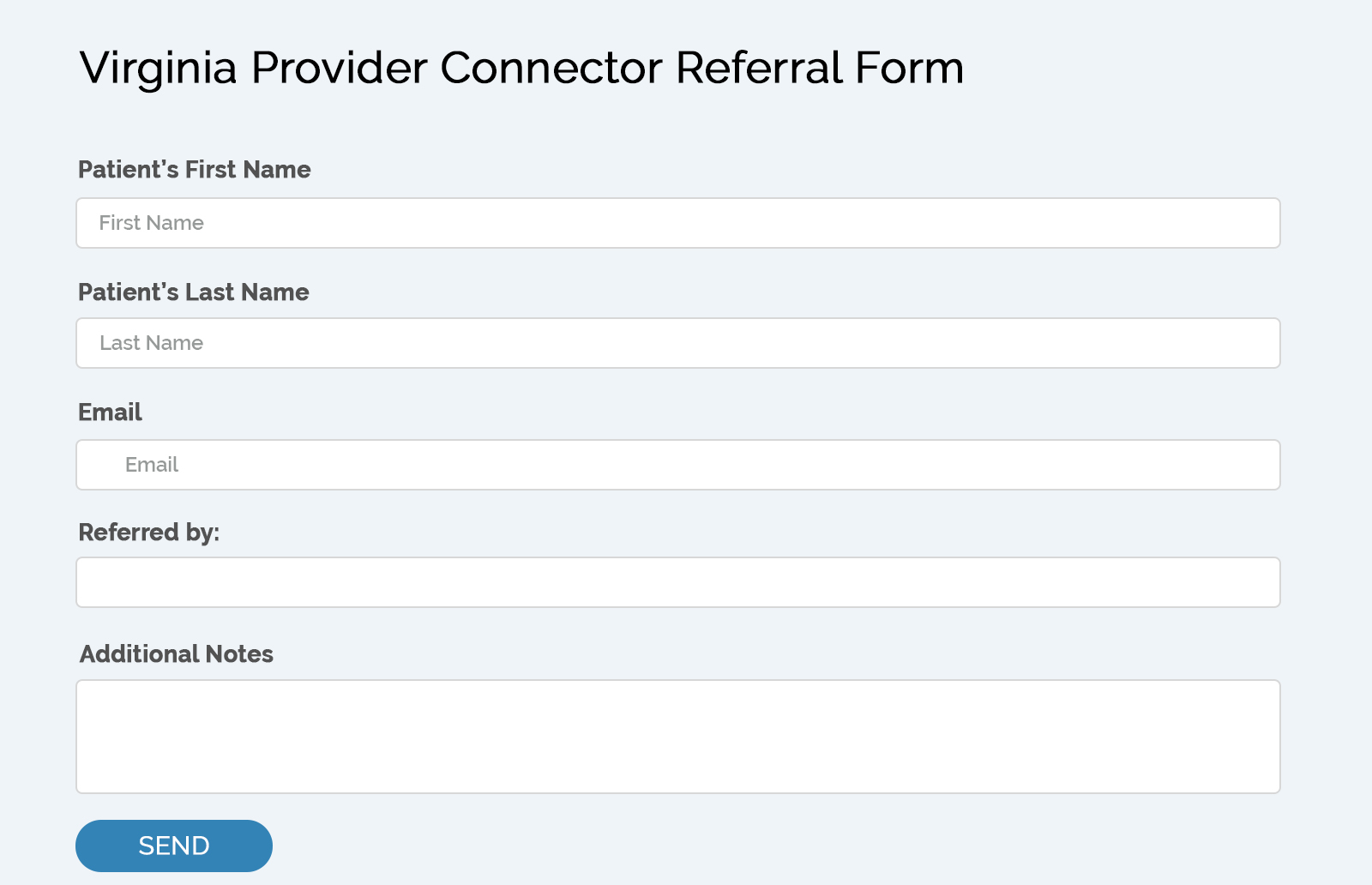Select the Referred by text field
1372x885 pixels.
tap(677, 582)
